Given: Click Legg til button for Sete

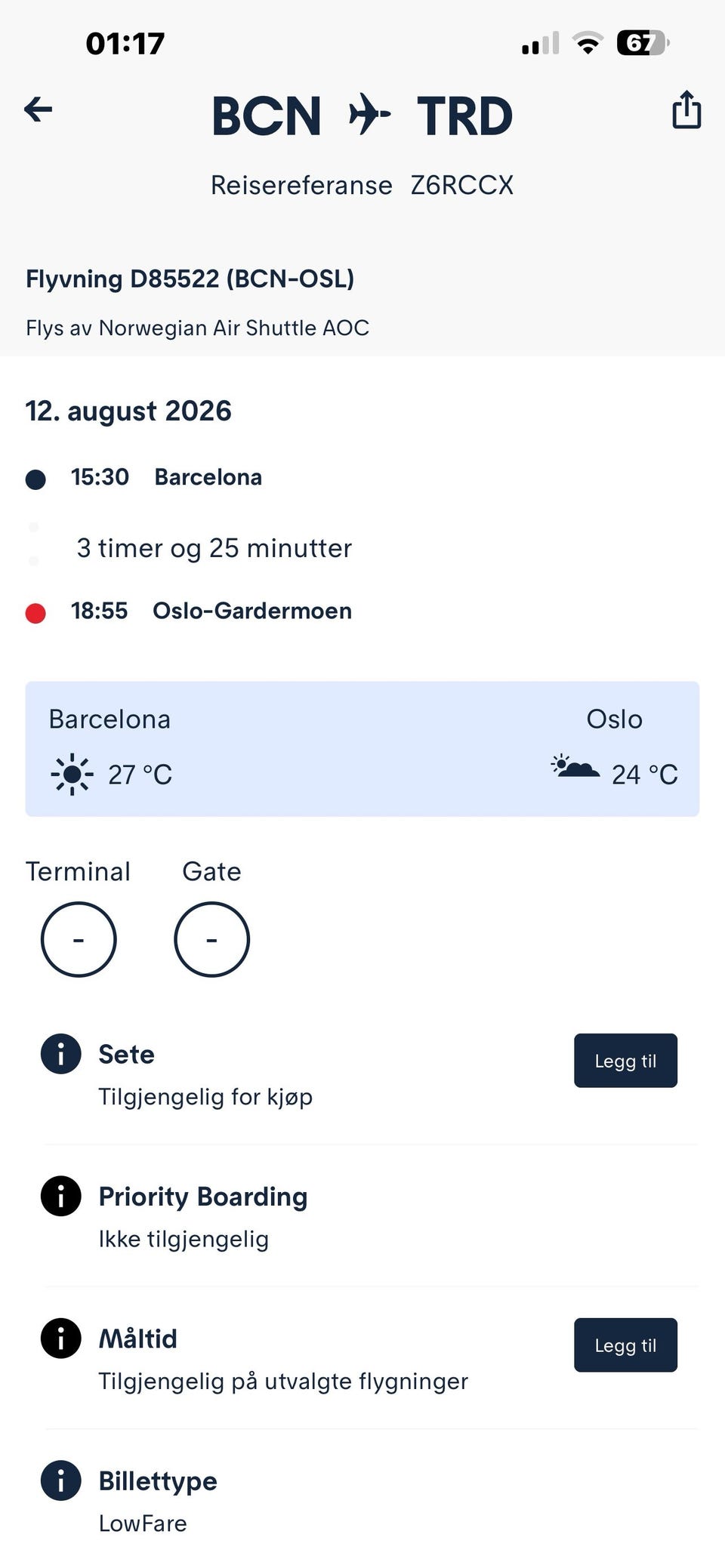Looking at the screenshot, I should click(625, 1061).
